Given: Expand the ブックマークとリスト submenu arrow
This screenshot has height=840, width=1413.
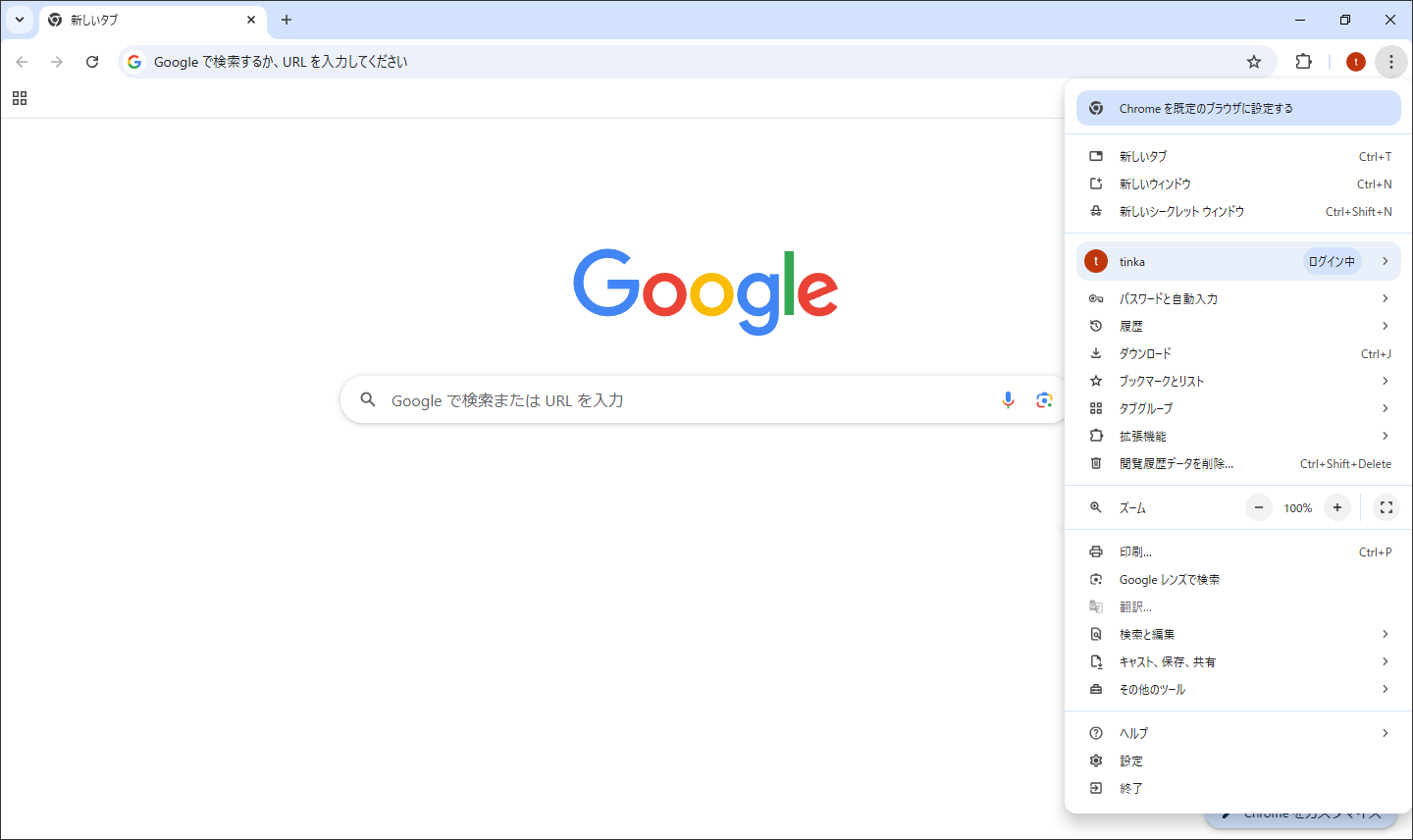Looking at the screenshot, I should pos(1385,381).
